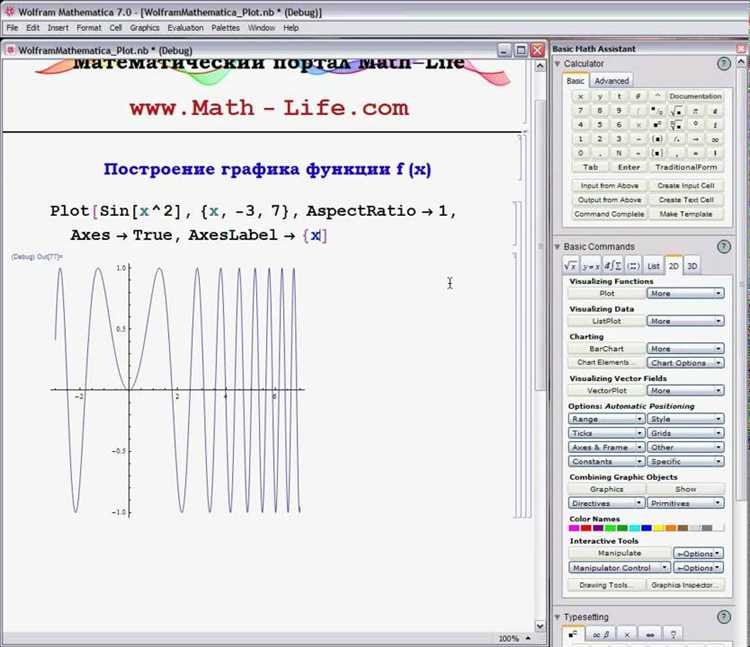Switch to the List commands tab
750x647 pixels.
coord(653,266)
